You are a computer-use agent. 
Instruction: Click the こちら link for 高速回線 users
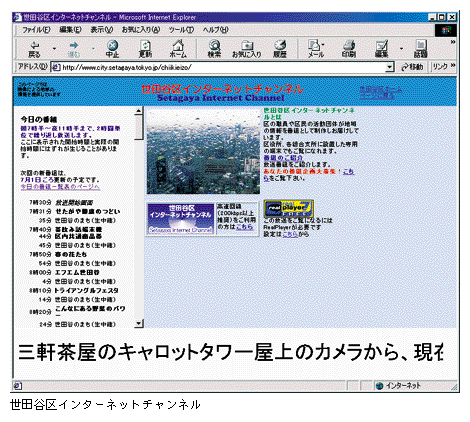tap(244, 227)
